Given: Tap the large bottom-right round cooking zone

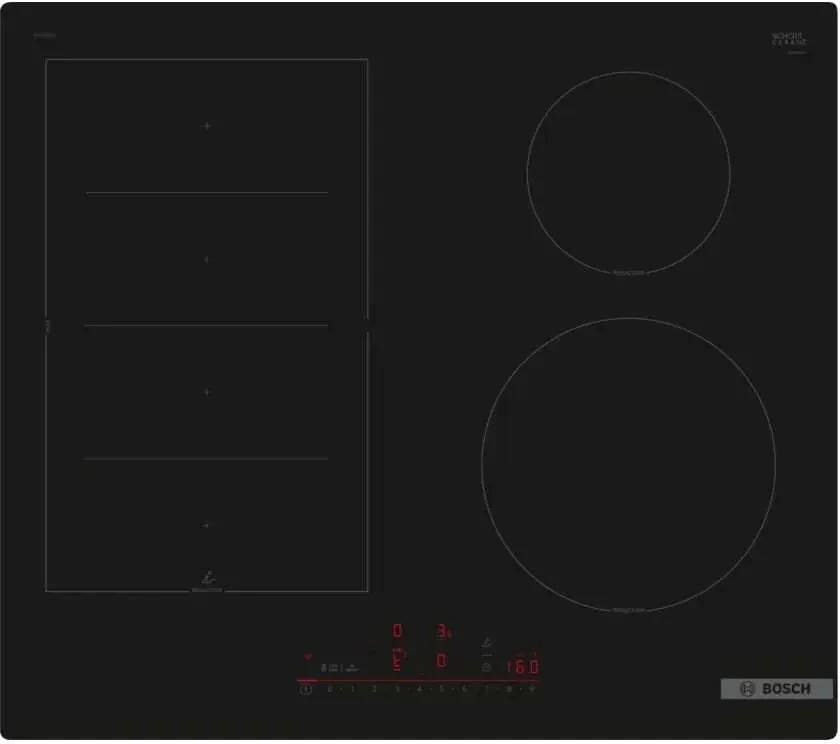Looking at the screenshot, I should [628, 464].
